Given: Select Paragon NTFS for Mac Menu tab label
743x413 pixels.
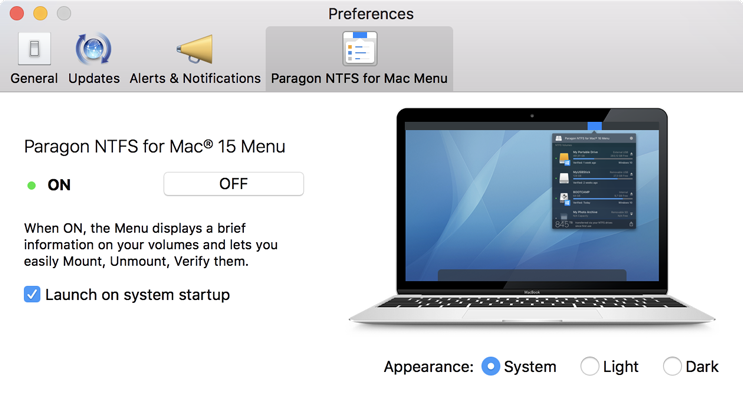Looking at the screenshot, I should pos(359,78).
